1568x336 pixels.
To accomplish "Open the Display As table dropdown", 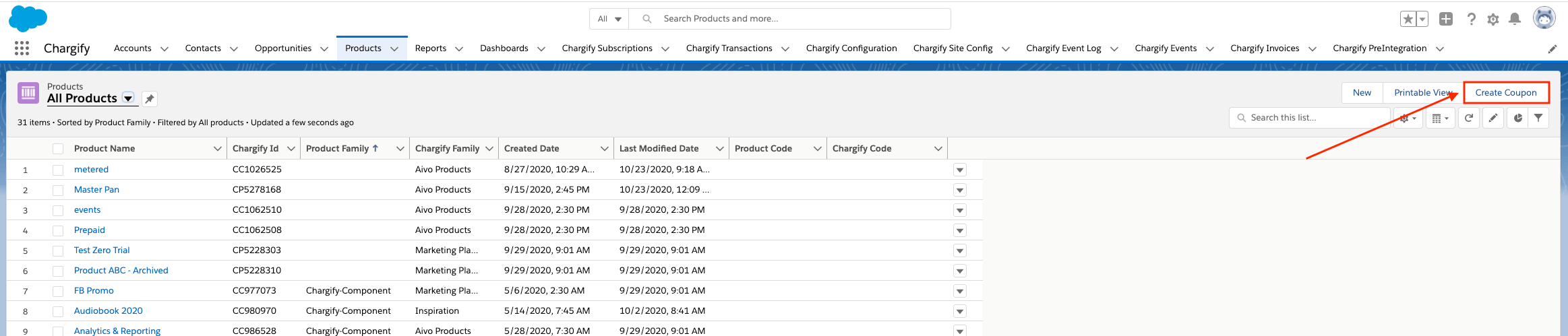I will pos(1440,118).
